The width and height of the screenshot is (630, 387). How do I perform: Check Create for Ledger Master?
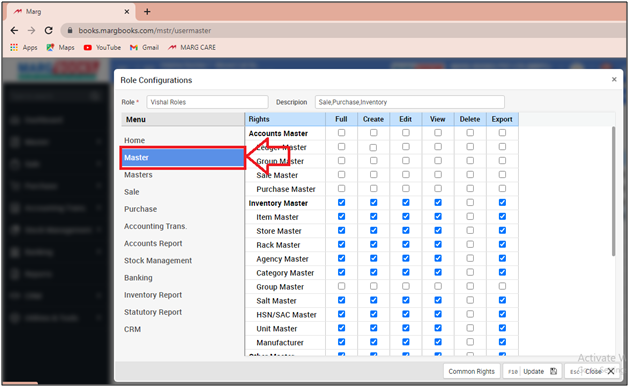374,147
